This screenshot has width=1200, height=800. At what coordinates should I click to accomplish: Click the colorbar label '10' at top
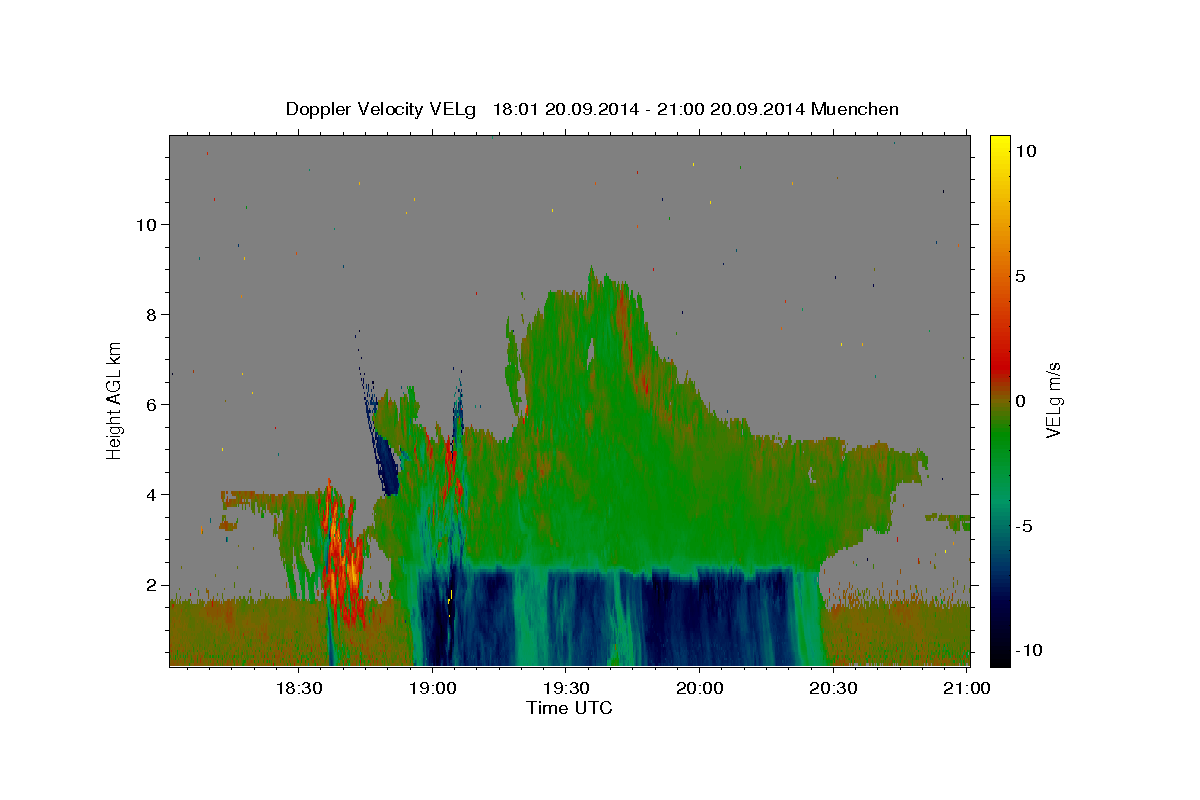tap(1024, 150)
